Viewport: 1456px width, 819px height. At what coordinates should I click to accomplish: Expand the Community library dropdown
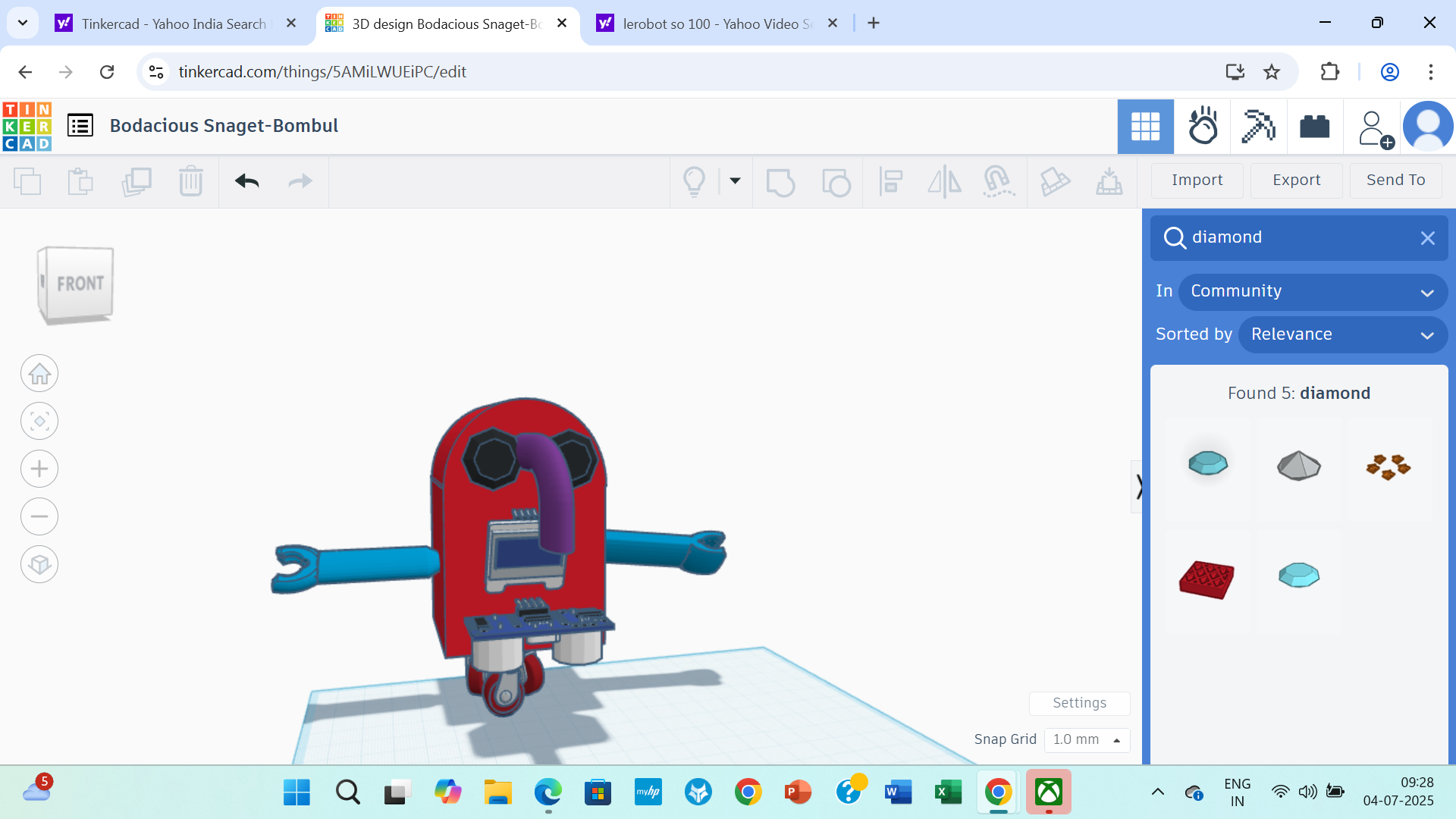(x=1312, y=292)
